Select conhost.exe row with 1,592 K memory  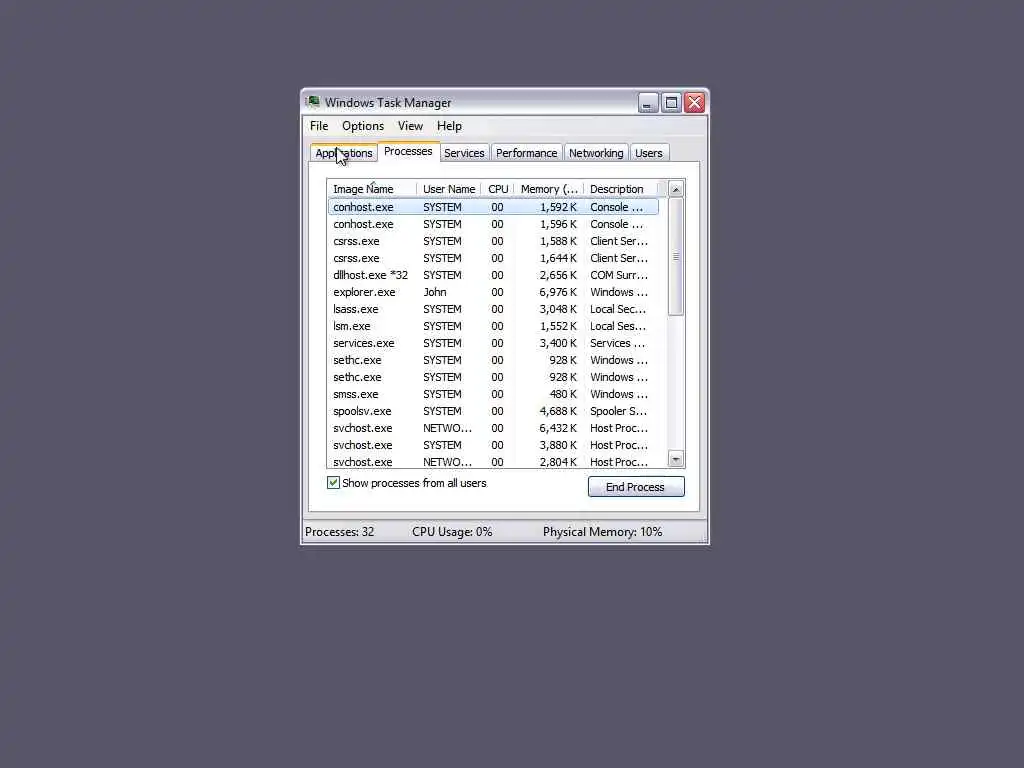(493, 207)
